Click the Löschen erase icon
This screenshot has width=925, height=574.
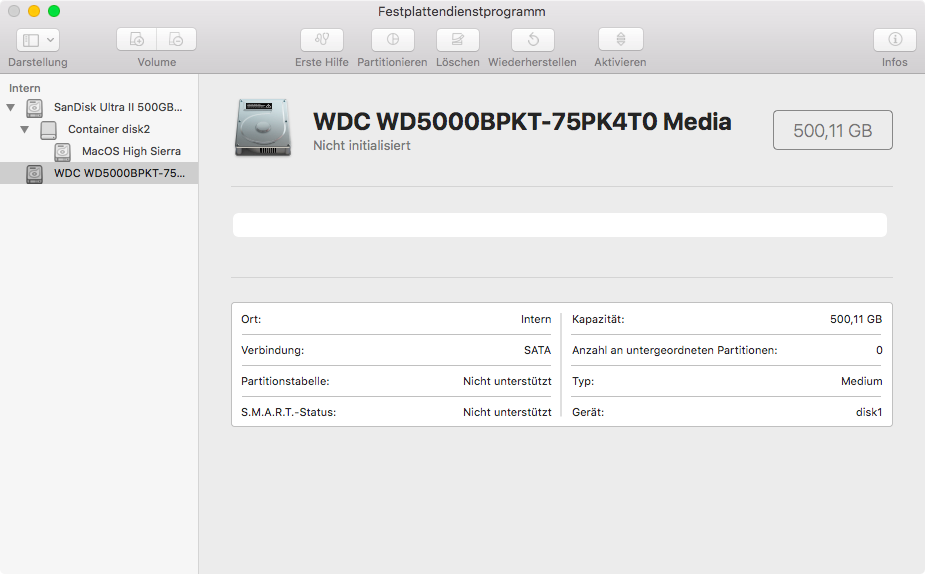(458, 40)
